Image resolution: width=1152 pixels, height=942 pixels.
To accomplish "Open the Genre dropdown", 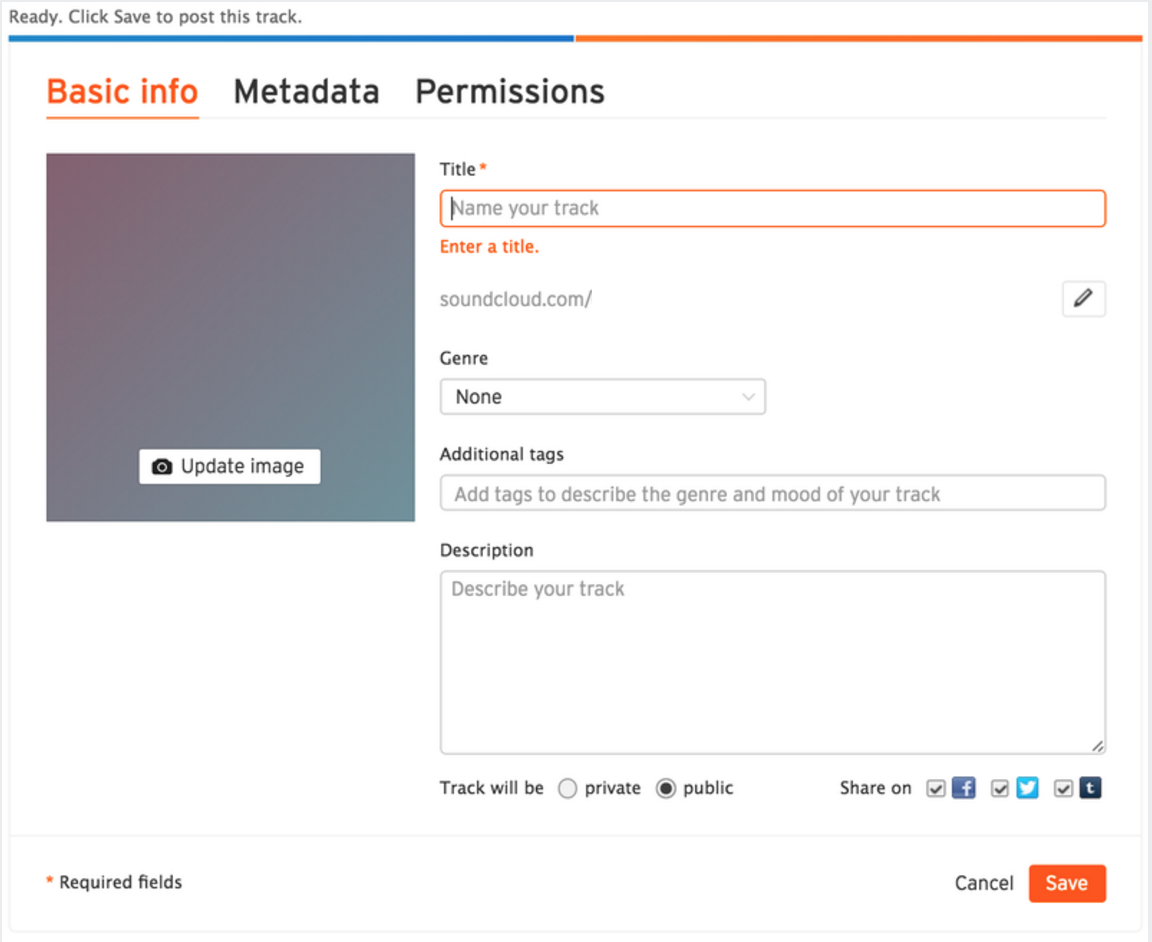I will [x=603, y=397].
